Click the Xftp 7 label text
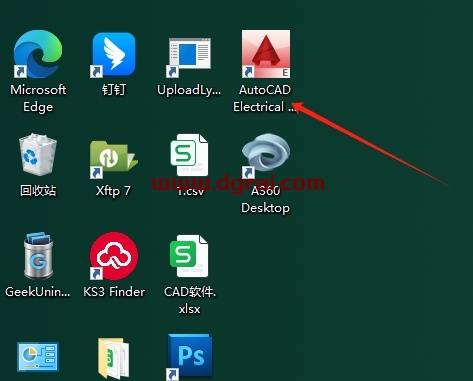This screenshot has height=381, width=473. coord(113,191)
